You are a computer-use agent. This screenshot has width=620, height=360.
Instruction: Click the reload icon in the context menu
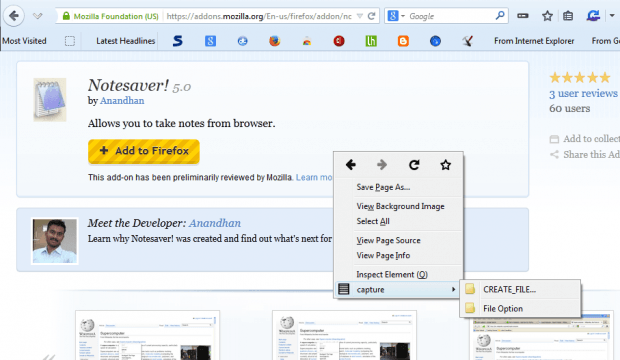(414, 165)
